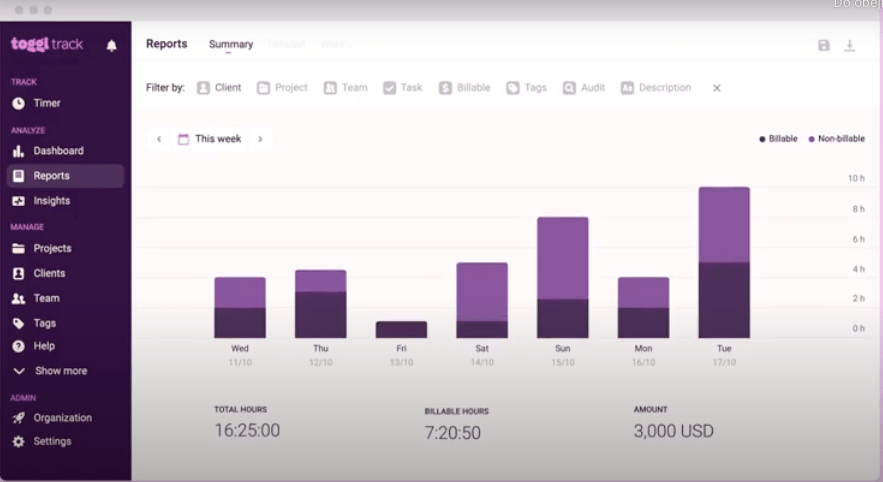Click the save report icon
This screenshot has width=883, height=482.
[823, 45]
